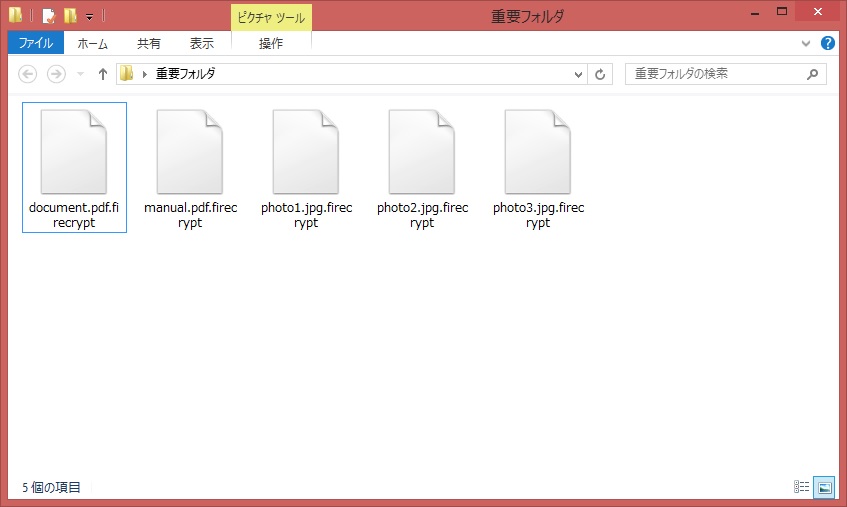Screen dimensions: 847x507
Task: Switch to large icons view in status bar
Action: pos(824,487)
